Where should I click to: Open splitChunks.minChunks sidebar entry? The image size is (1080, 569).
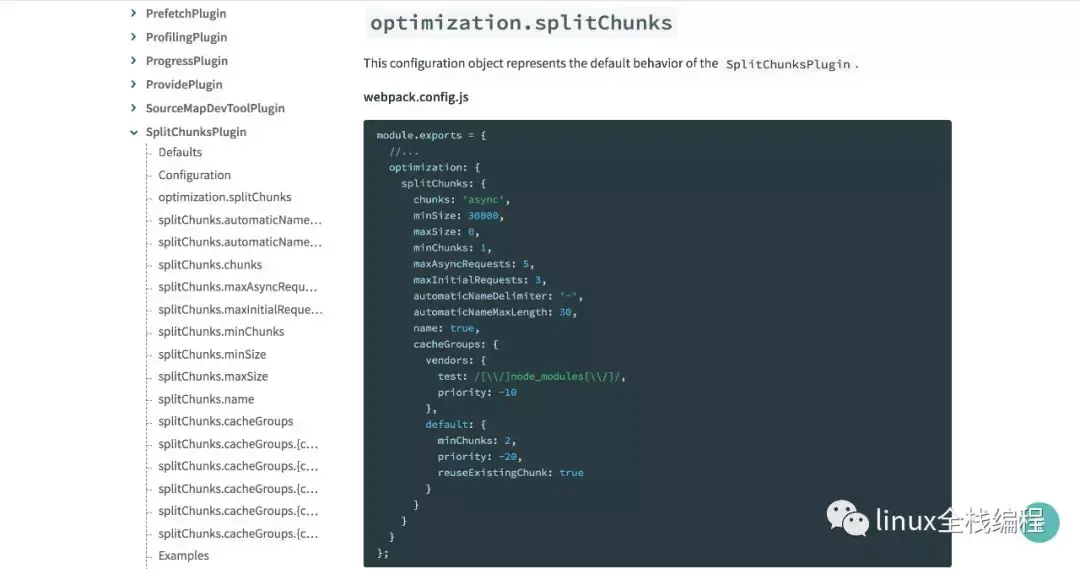point(221,331)
